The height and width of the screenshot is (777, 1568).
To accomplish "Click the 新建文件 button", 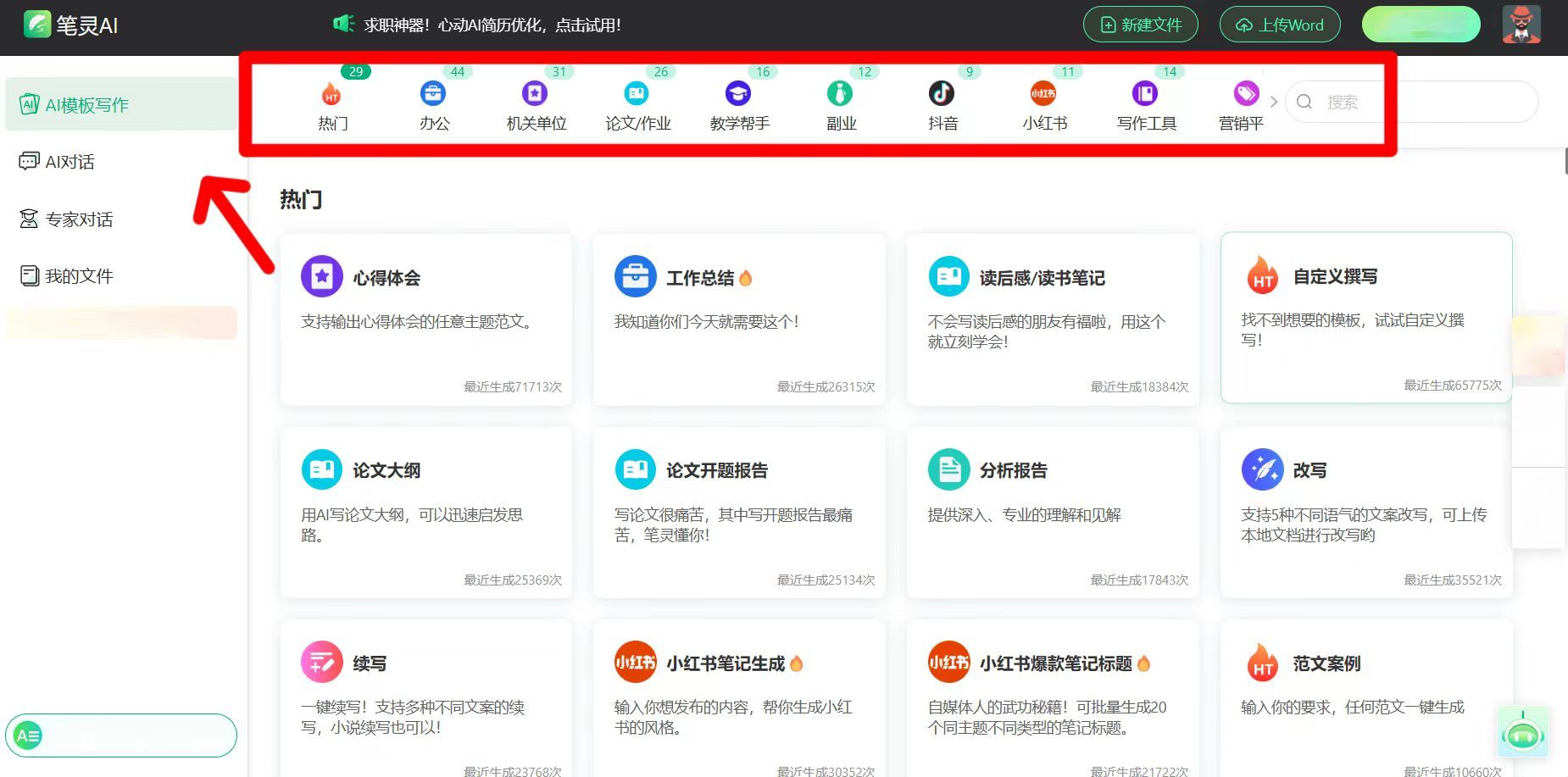I will point(1141,25).
